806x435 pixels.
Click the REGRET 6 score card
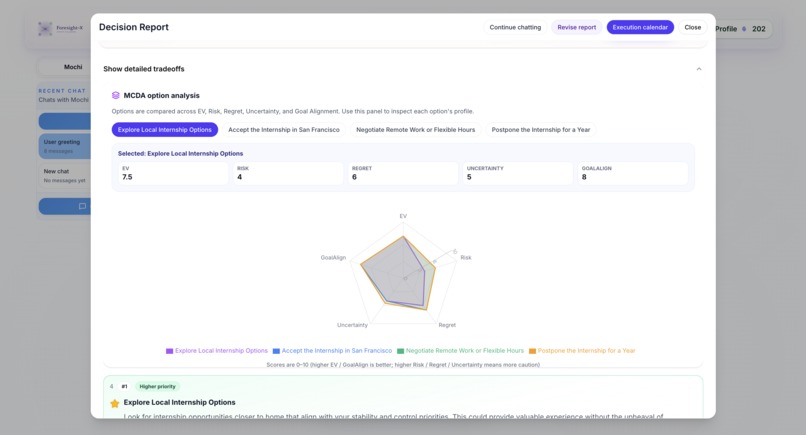click(403, 173)
